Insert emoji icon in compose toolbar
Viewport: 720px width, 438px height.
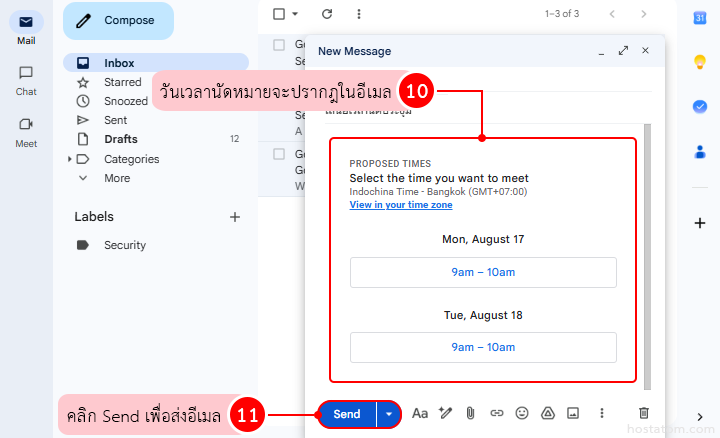tap(522, 413)
